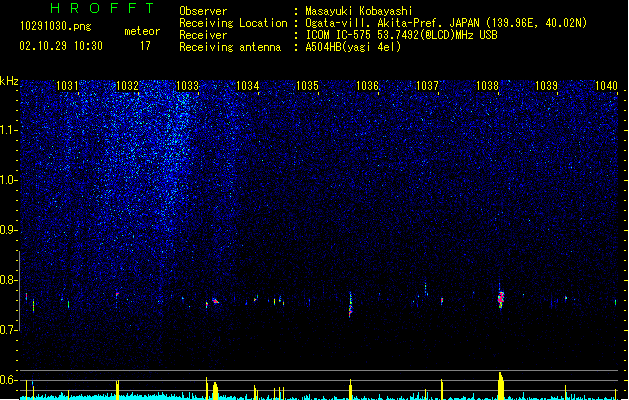Click the Receiving Location label
The width and height of the screenshot is (629, 400).
click(x=233, y=23)
